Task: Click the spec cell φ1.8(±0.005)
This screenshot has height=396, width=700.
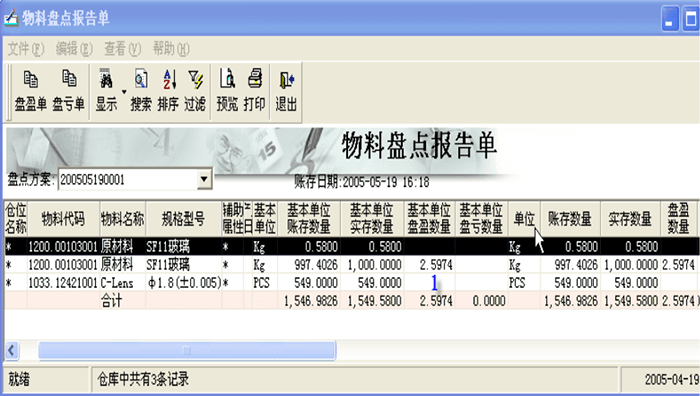Action: [x=183, y=283]
